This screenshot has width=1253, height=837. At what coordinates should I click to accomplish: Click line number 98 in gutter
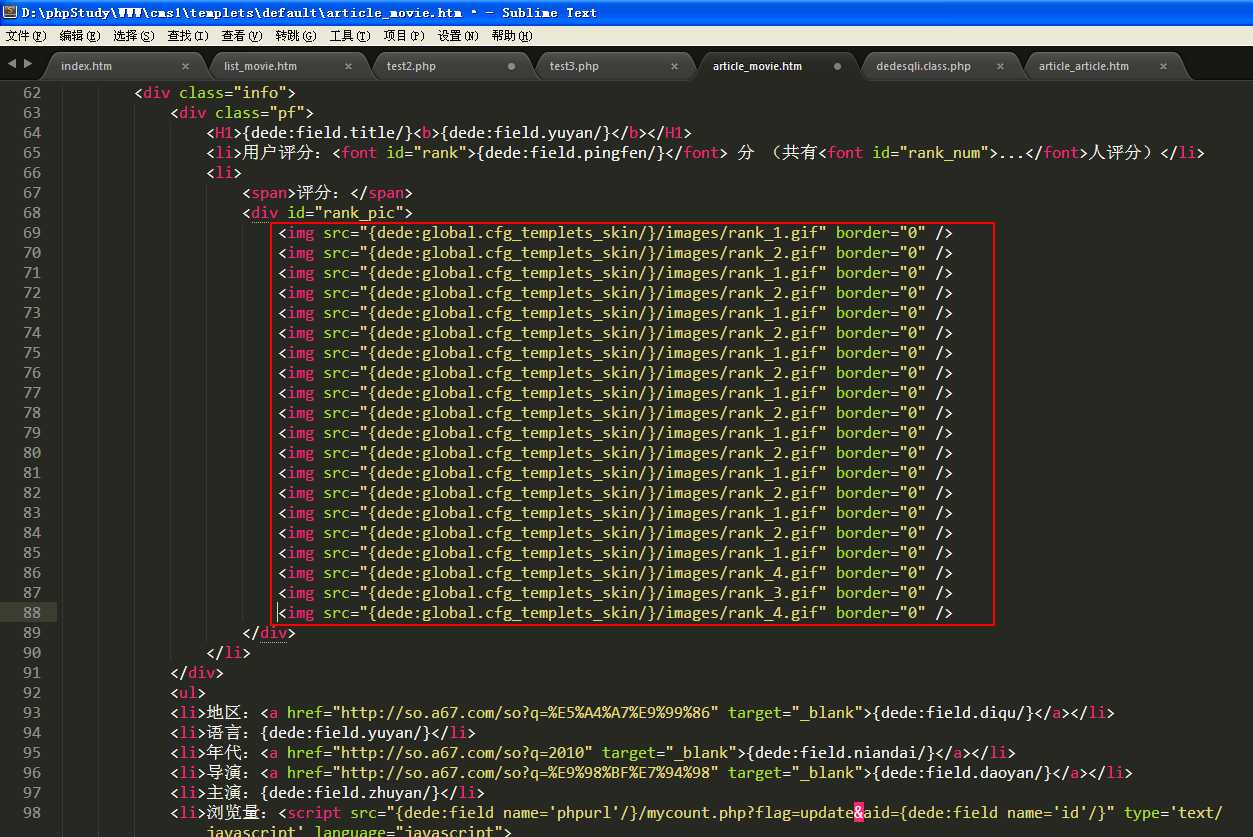tap(32, 813)
